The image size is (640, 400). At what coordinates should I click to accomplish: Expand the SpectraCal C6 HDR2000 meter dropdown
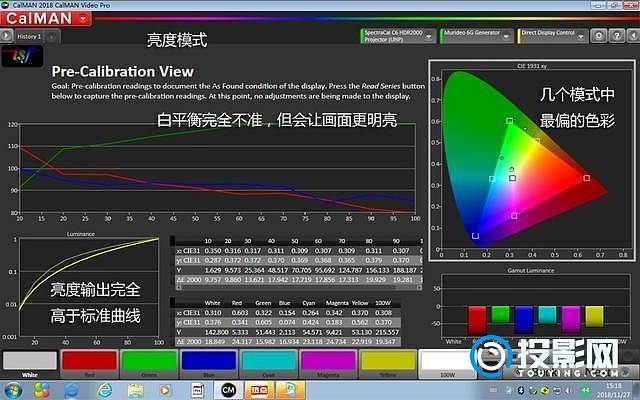click(x=429, y=36)
